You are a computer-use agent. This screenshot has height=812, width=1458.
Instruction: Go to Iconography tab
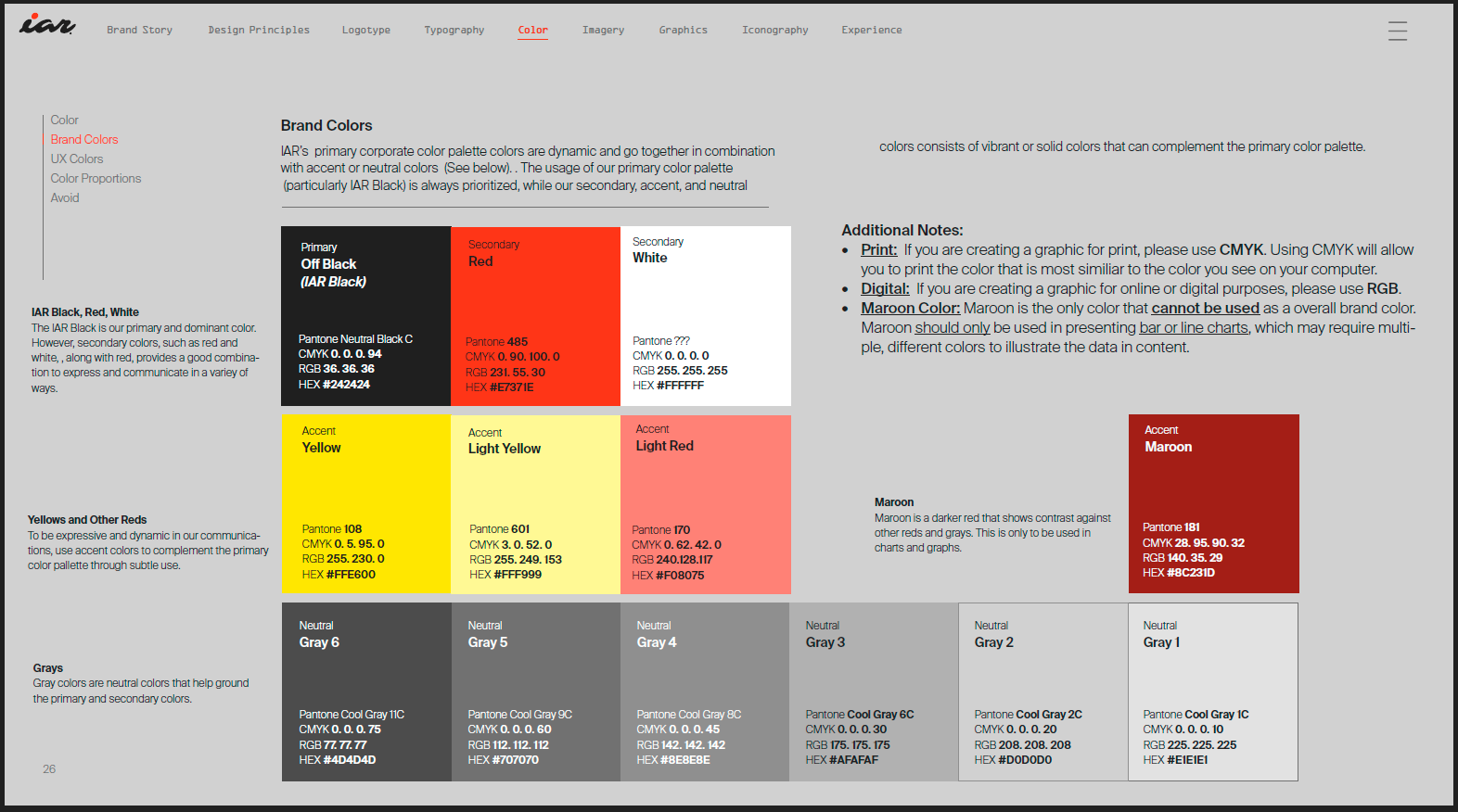tap(774, 30)
